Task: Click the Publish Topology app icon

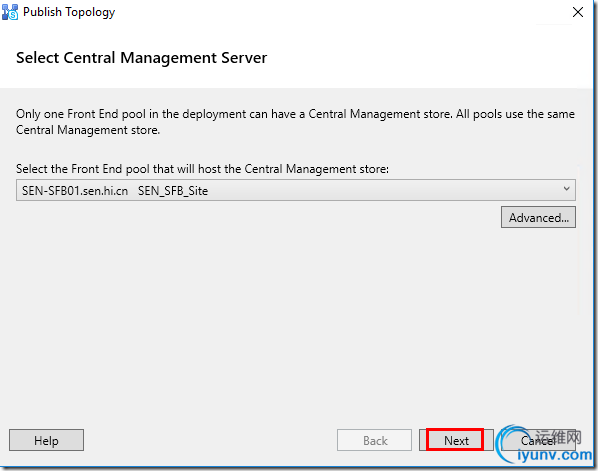Action: (x=10, y=12)
